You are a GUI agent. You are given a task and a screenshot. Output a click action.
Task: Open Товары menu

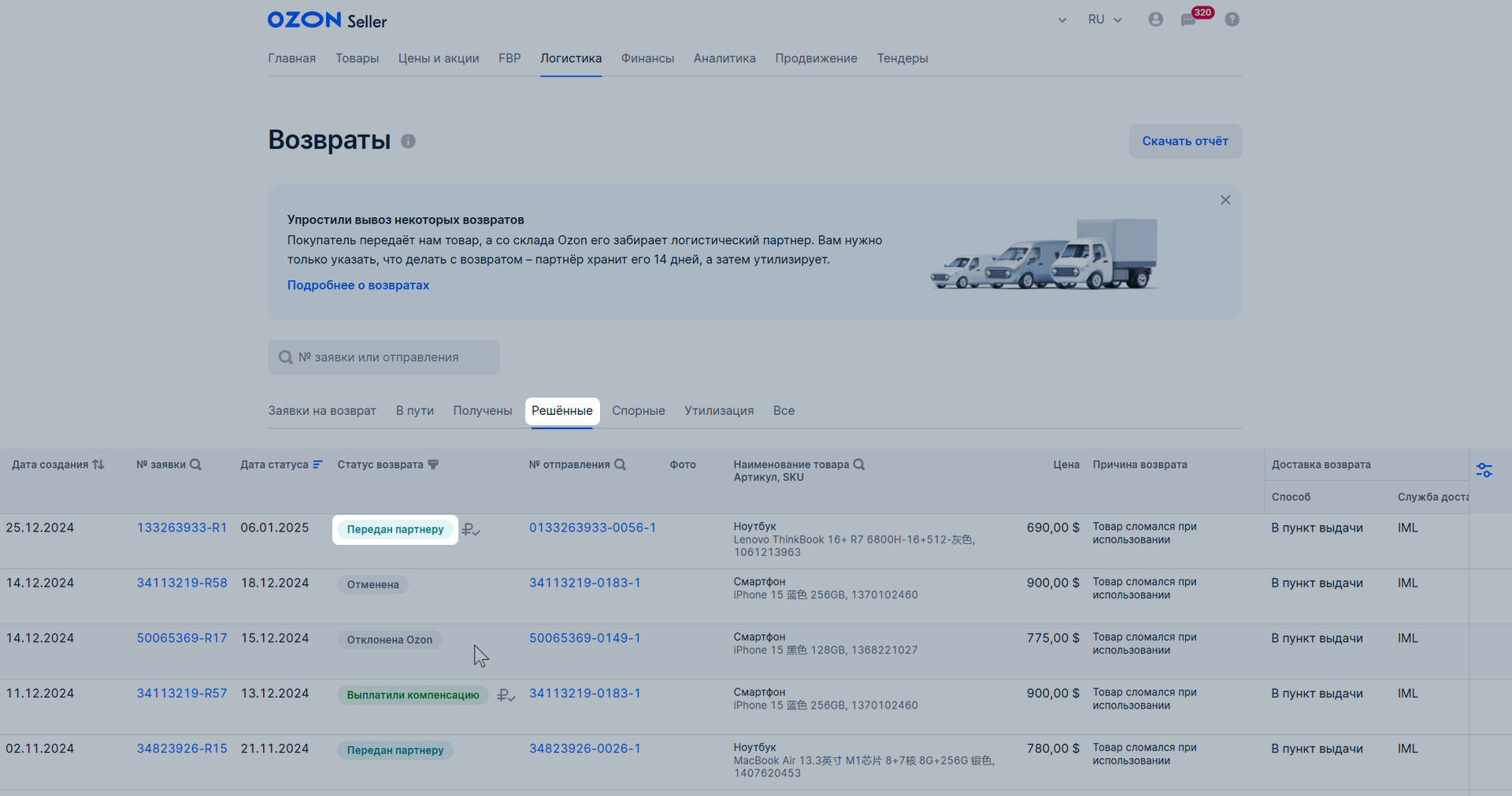[357, 58]
